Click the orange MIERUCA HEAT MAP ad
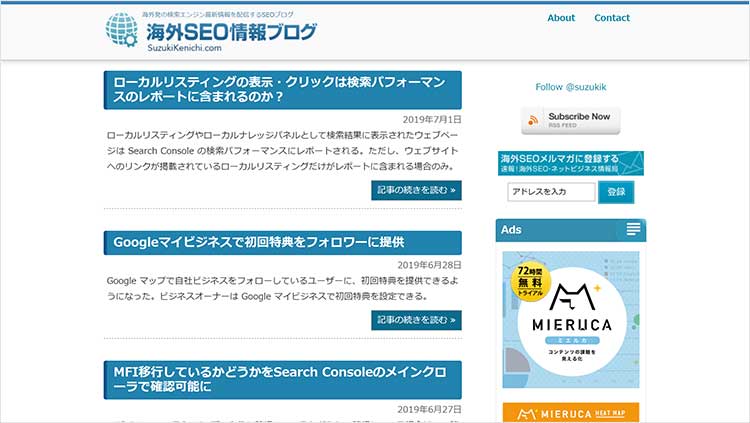This screenshot has height=423, width=750. point(571,412)
